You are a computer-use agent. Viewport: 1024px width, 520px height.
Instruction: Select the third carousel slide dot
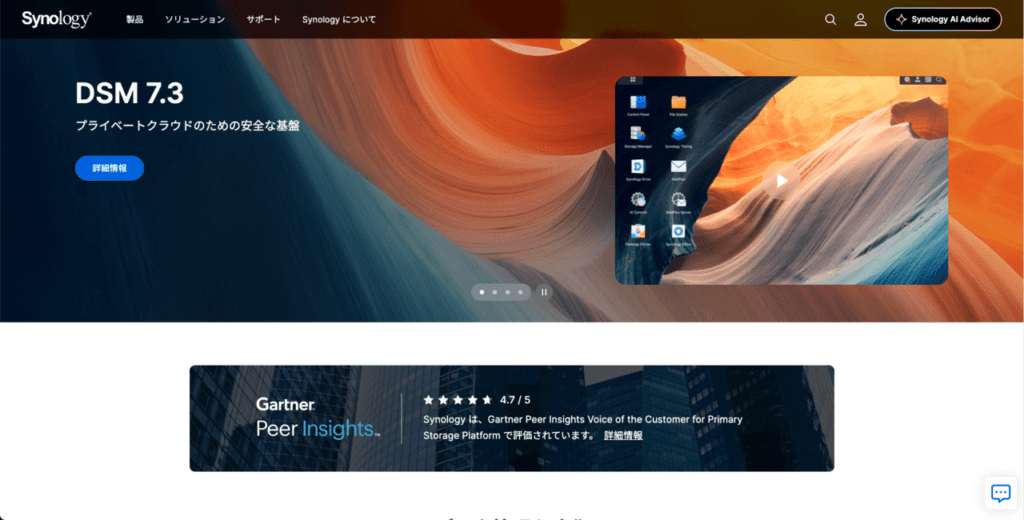508,292
